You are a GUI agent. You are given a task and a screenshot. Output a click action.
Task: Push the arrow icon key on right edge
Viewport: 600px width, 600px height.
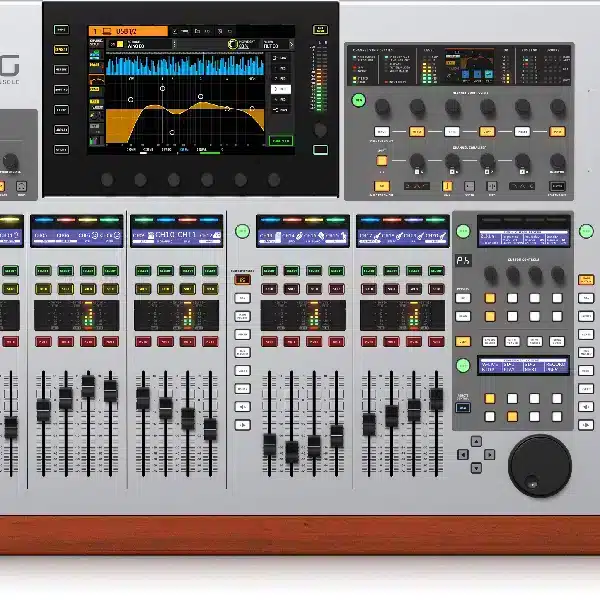coord(586,425)
